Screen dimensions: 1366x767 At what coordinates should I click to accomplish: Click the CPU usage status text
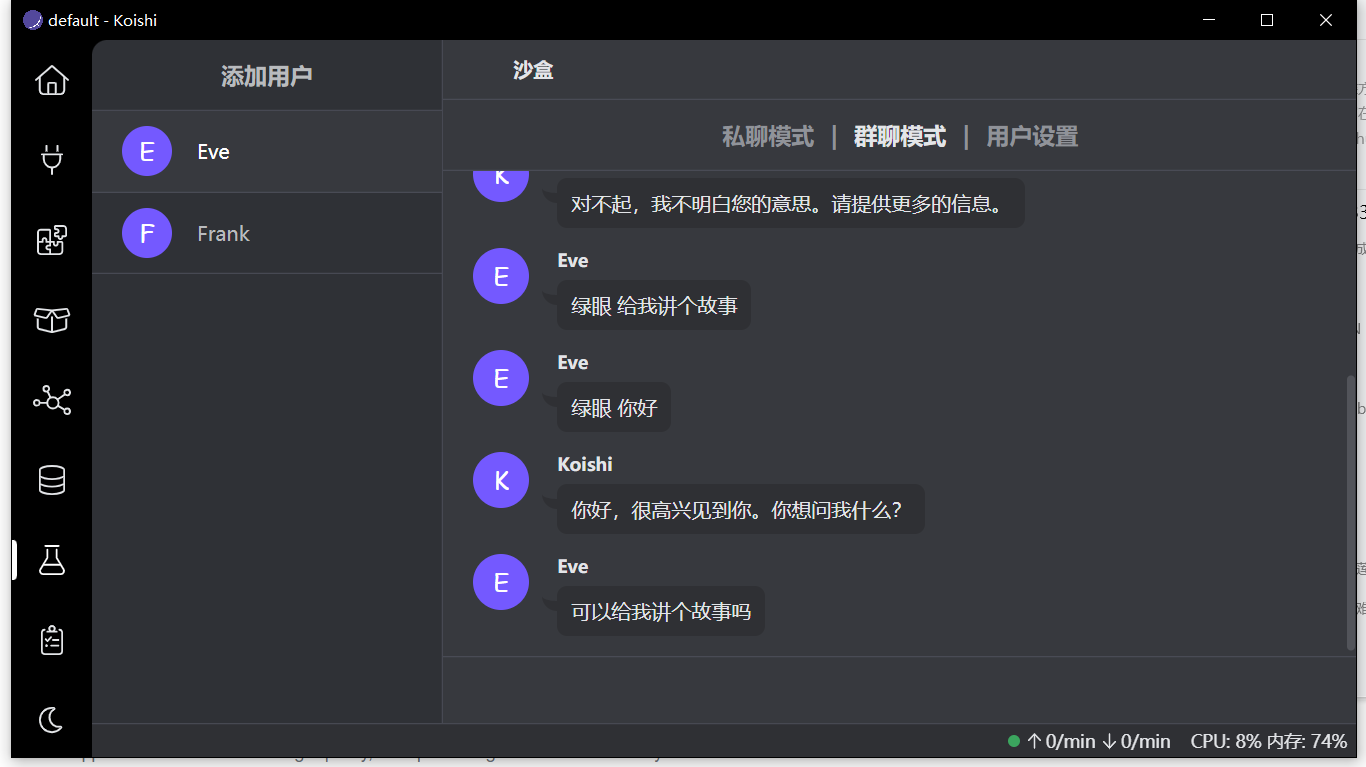(1226, 741)
